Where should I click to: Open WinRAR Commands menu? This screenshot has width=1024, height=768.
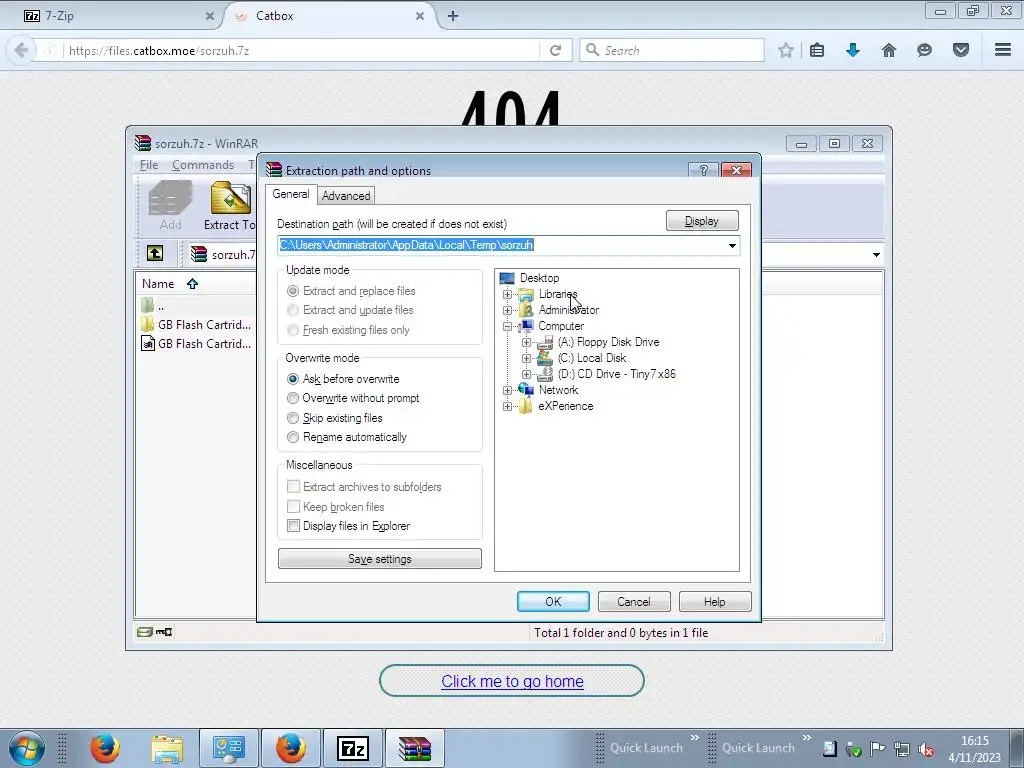(203, 165)
